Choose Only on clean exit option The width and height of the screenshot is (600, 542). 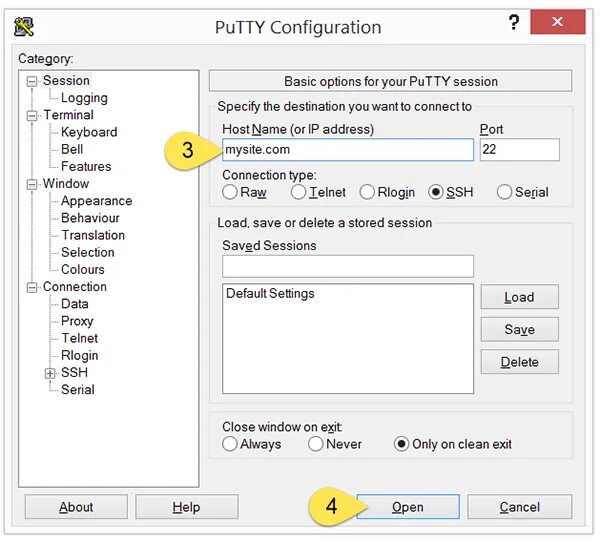point(401,444)
